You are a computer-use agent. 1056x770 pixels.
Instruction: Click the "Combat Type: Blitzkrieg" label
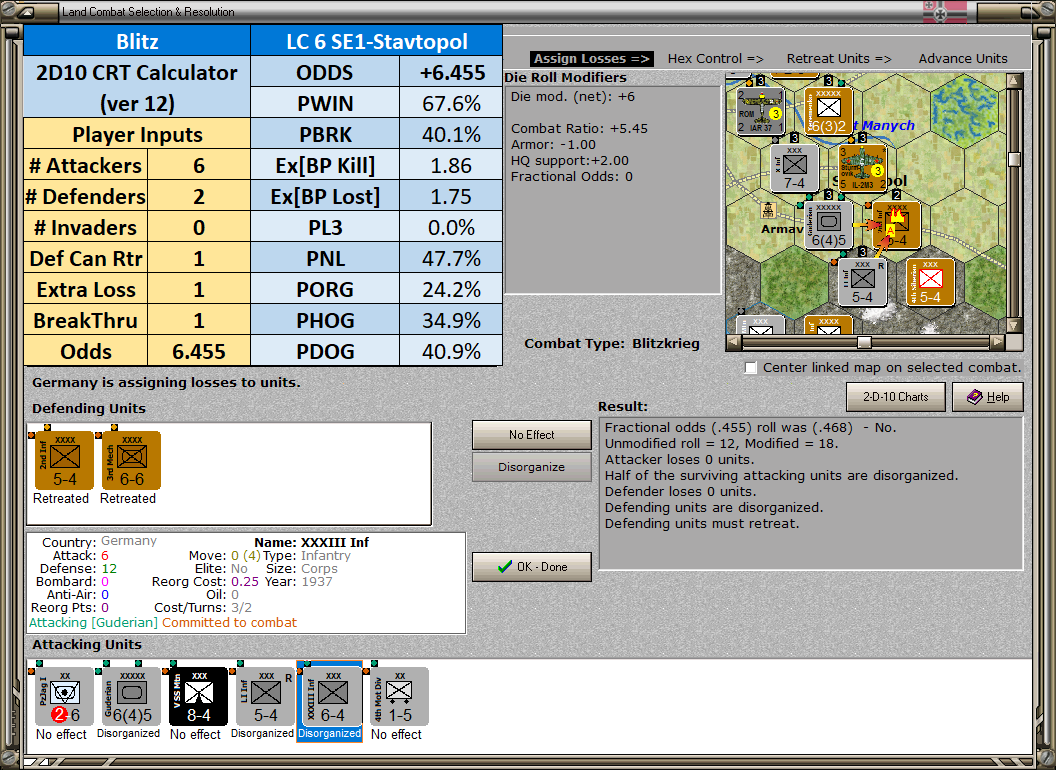pyautogui.click(x=612, y=344)
